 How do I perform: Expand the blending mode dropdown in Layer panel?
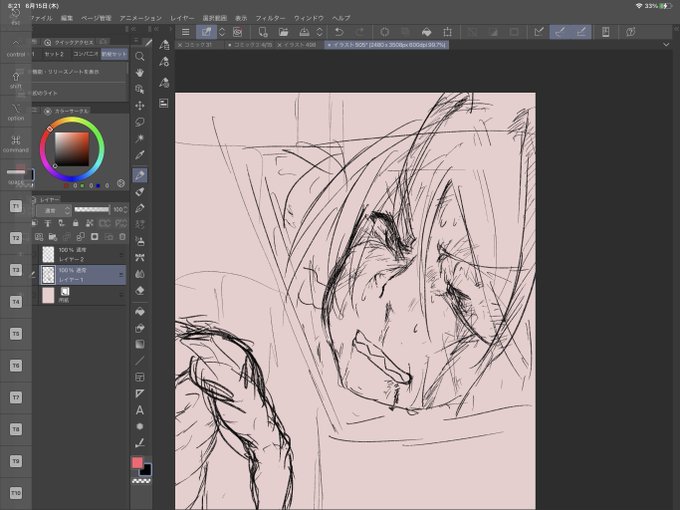pos(53,210)
